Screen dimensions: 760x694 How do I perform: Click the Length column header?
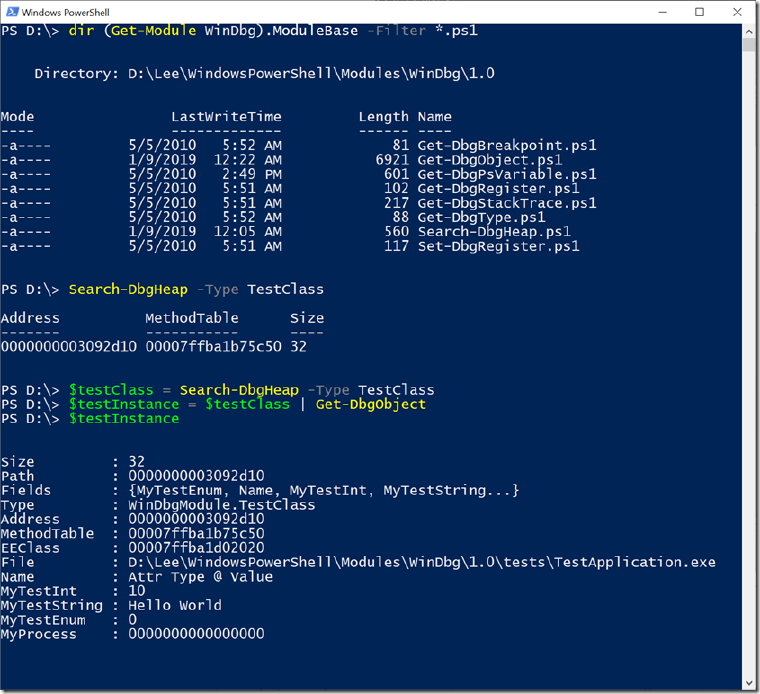click(x=383, y=117)
